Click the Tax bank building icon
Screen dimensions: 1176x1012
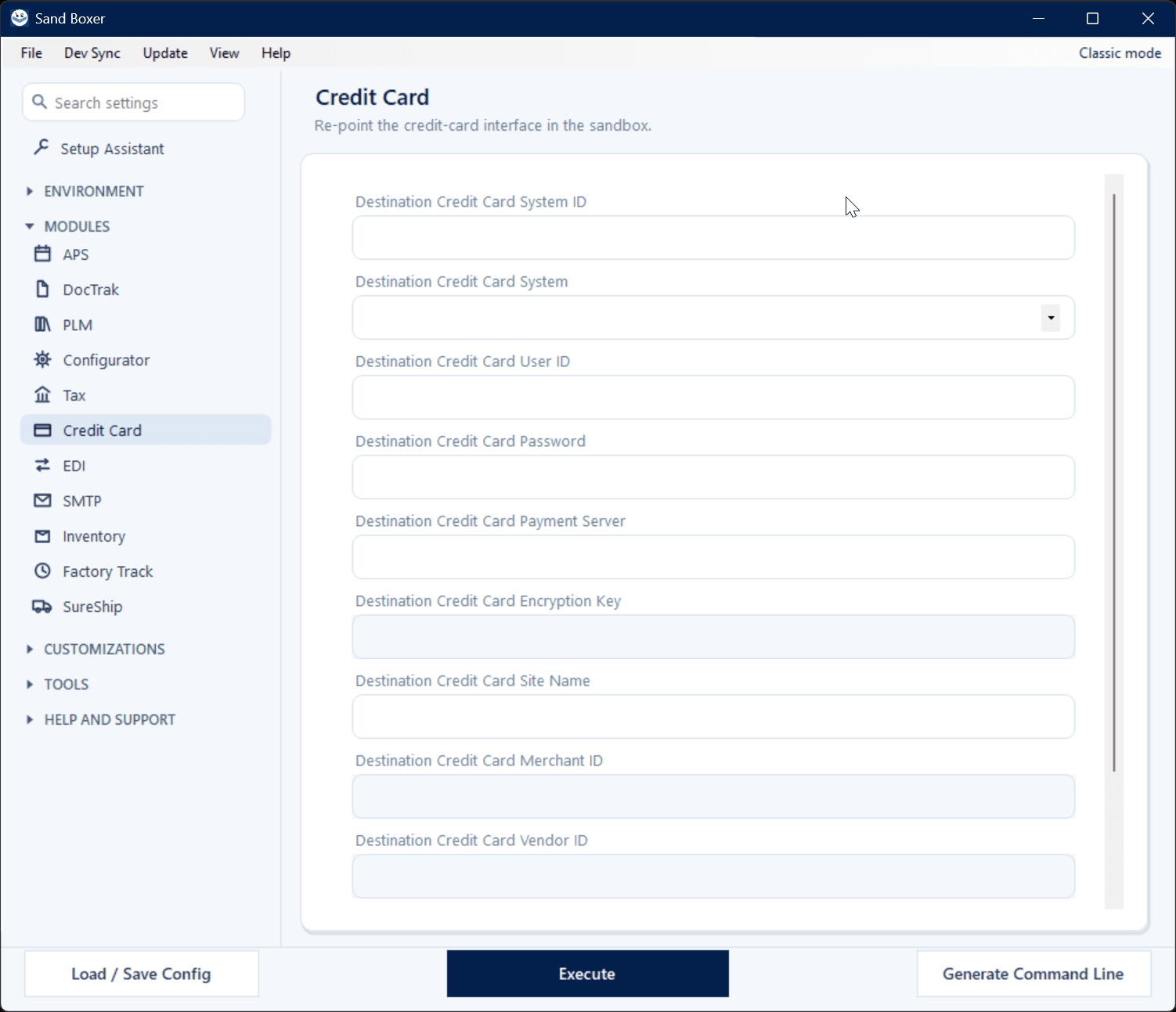42,395
